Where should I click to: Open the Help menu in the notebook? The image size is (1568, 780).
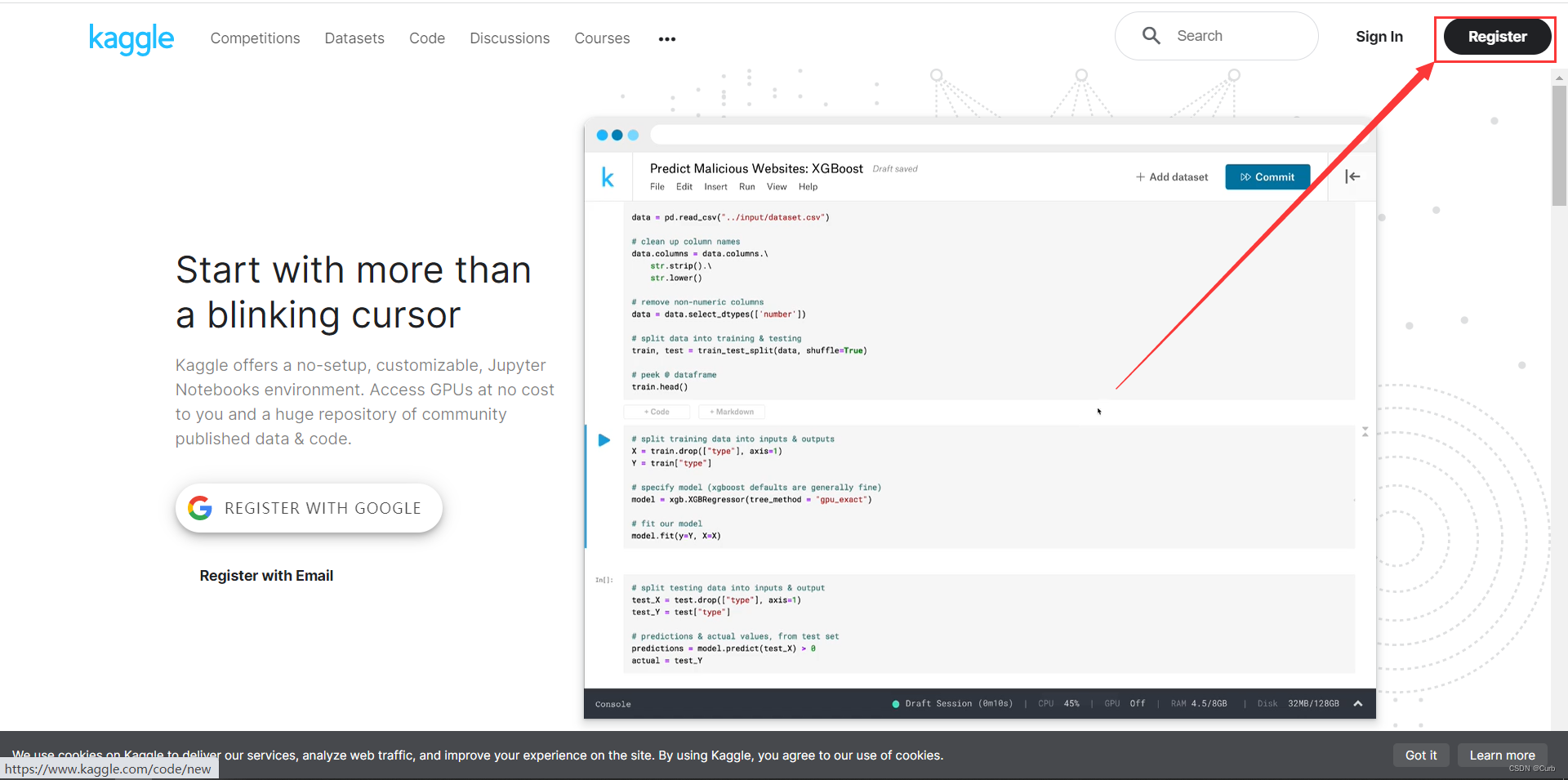808,187
